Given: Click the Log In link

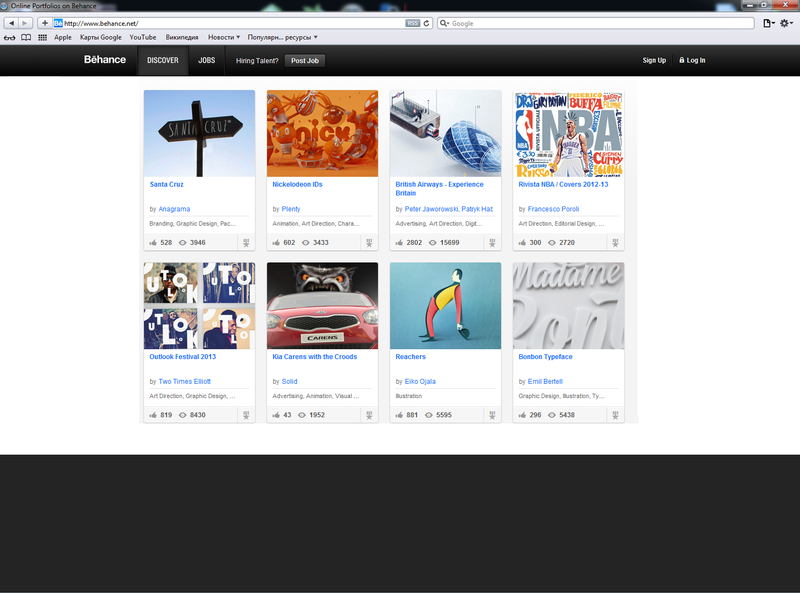Looking at the screenshot, I should 692,60.
